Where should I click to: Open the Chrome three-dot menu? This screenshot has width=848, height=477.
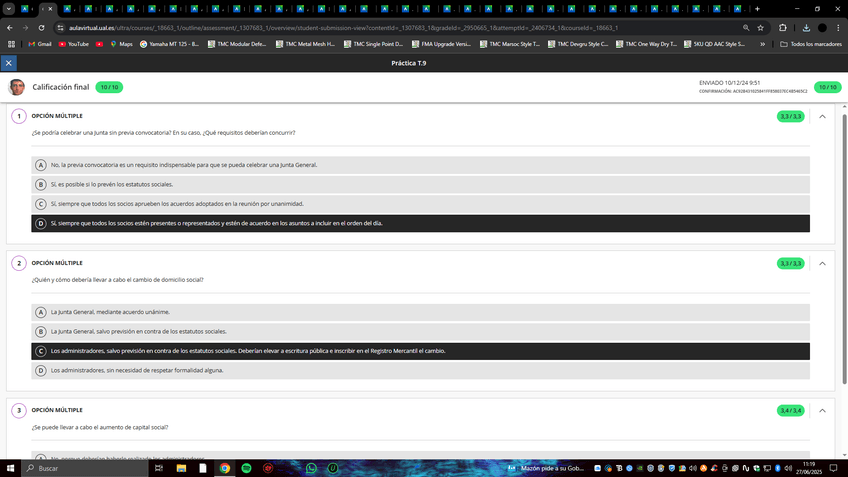[x=838, y=28]
